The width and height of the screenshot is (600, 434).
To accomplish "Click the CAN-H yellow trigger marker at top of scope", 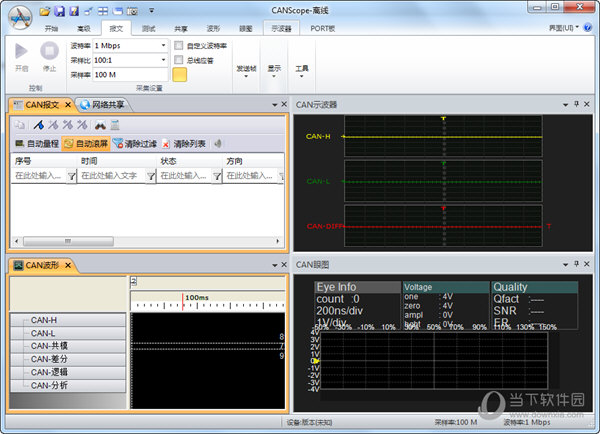I will (443, 119).
